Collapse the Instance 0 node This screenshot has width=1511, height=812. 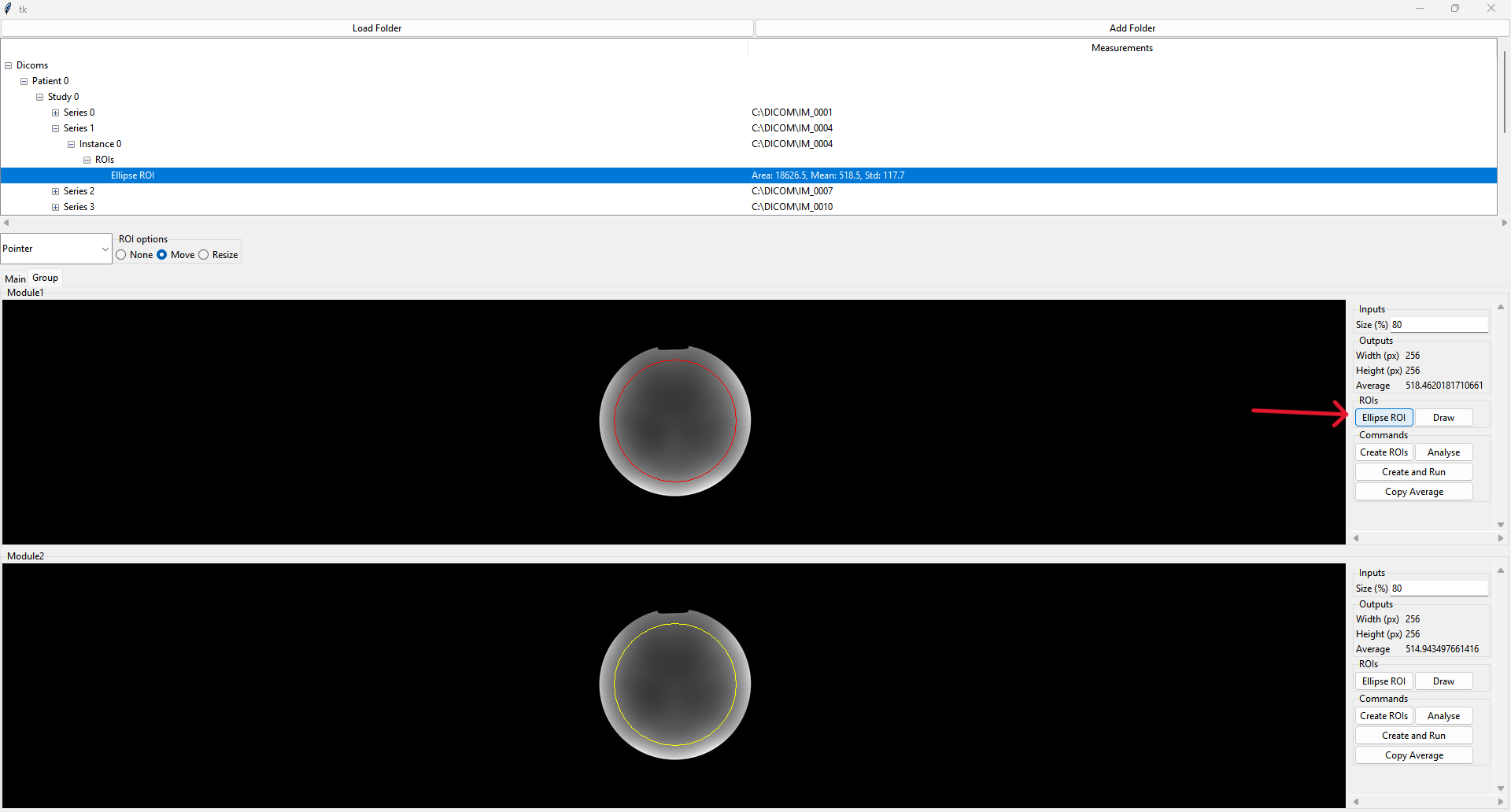[x=72, y=144]
